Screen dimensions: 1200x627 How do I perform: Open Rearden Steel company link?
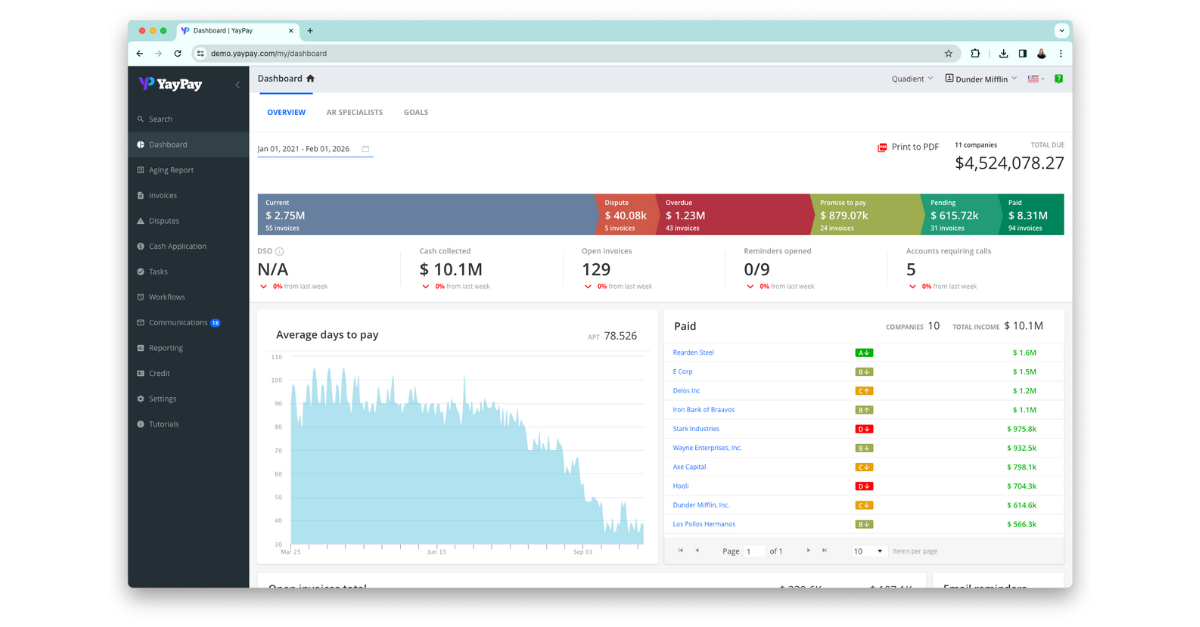point(693,352)
